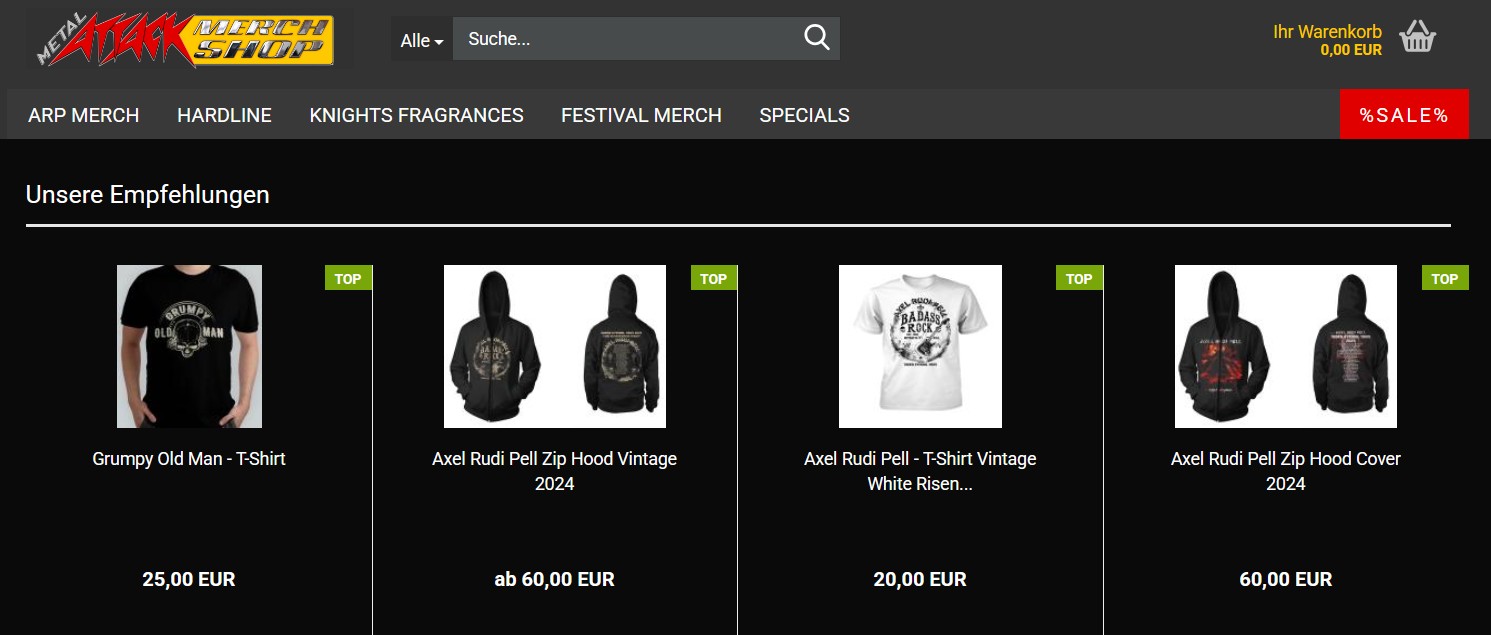1491x635 pixels.
Task: Click the white Badass Rock shirt image
Action: click(920, 346)
